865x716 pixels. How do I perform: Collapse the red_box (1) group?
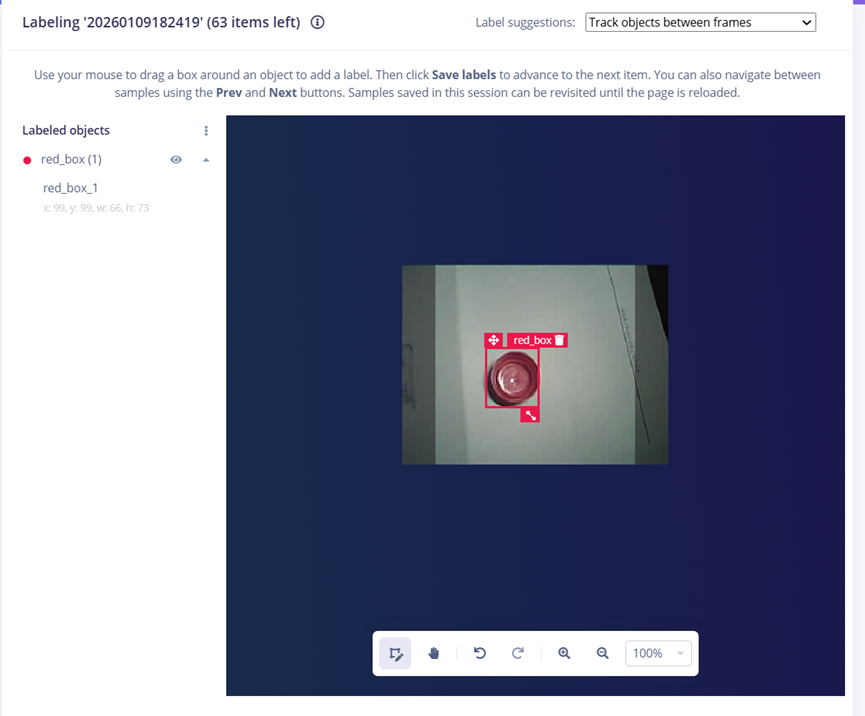click(206, 159)
